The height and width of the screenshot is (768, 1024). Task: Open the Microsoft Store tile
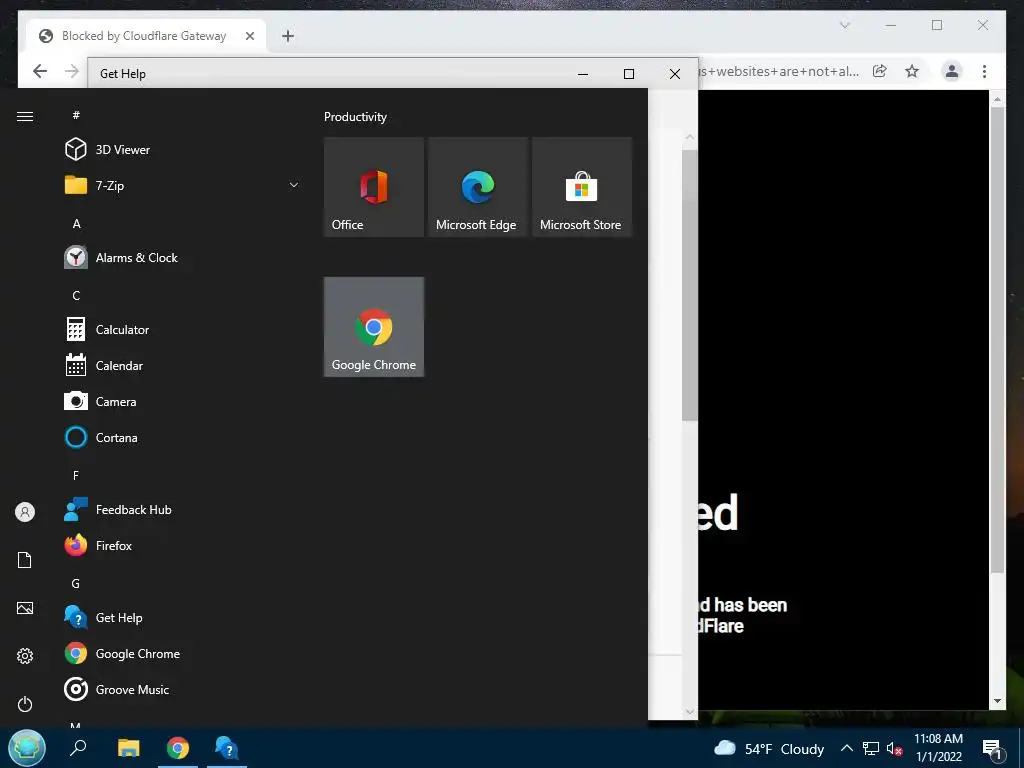click(x=582, y=187)
